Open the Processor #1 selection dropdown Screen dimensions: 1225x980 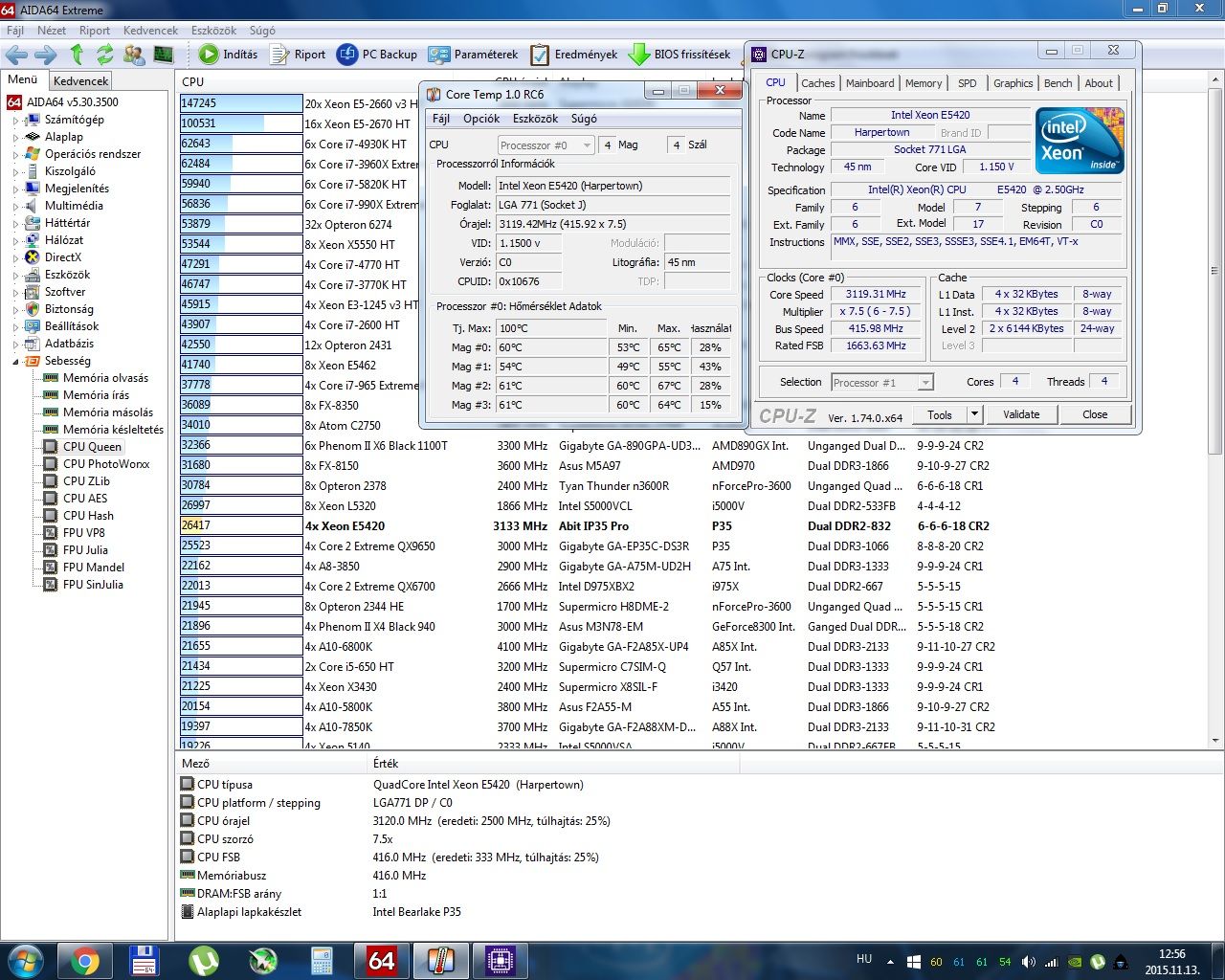924,383
